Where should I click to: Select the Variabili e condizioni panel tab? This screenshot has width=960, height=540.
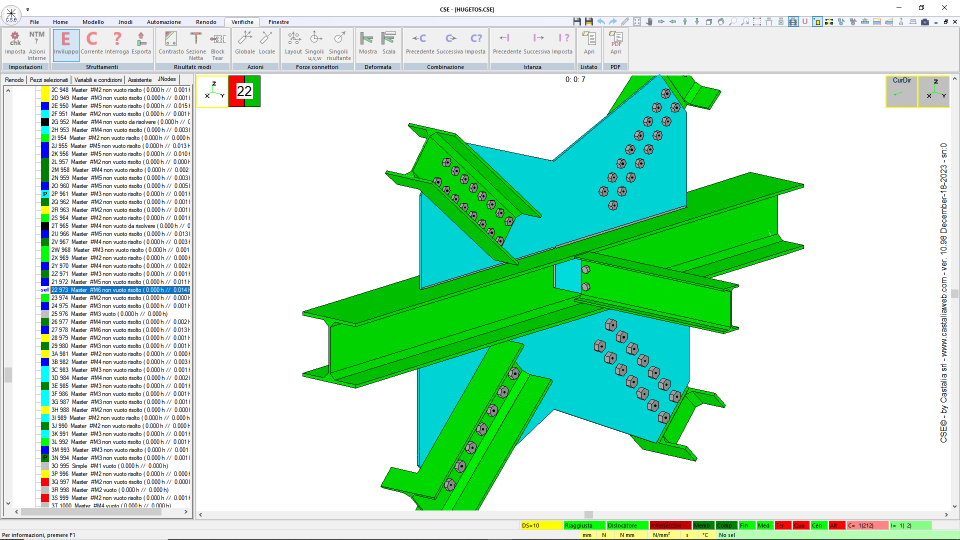98,80
